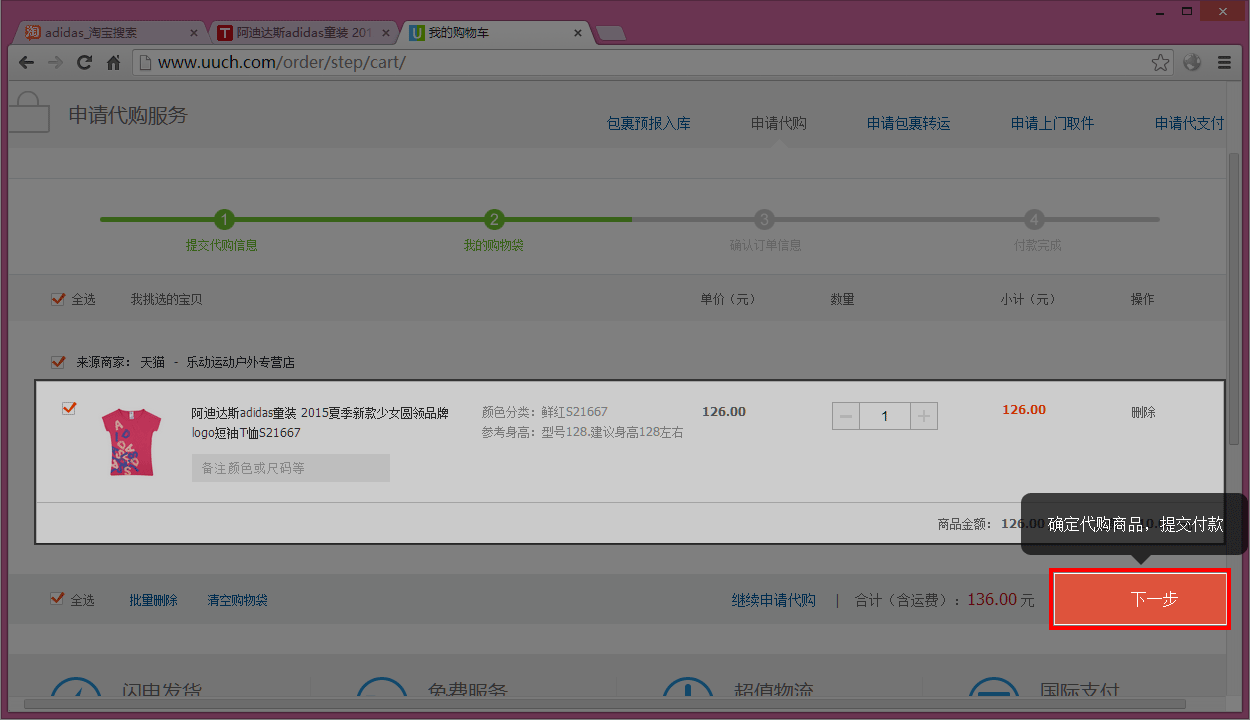Viewport: 1250px width, 720px height.
Task: Click the shopping bag logo icon
Action: [28, 112]
